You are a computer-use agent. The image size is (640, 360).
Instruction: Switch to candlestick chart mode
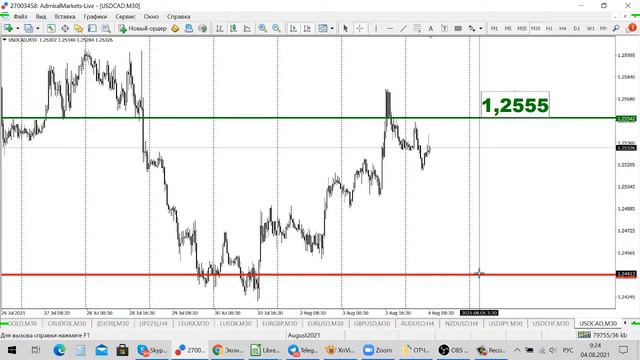coord(233,28)
